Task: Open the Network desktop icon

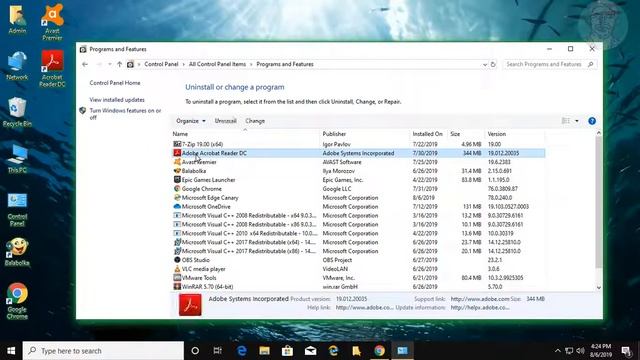Action: pyautogui.click(x=17, y=66)
